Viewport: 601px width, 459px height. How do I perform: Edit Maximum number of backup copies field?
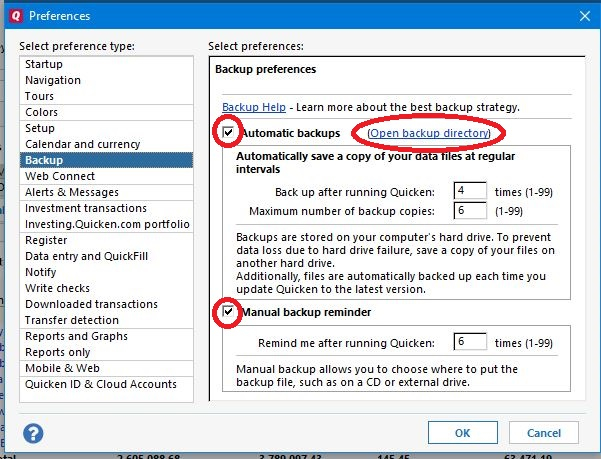click(470, 210)
